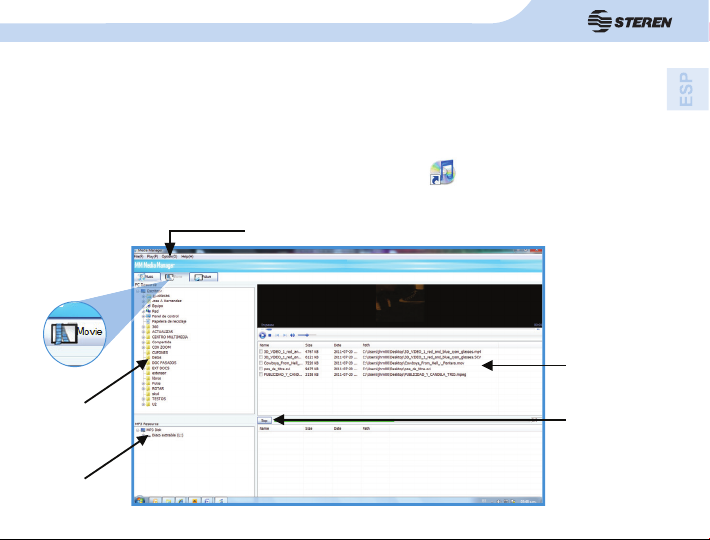Tick checkbox for the 6479 KB avi file
Image resolution: width=710 pixels, height=540 pixels.
click(261, 369)
